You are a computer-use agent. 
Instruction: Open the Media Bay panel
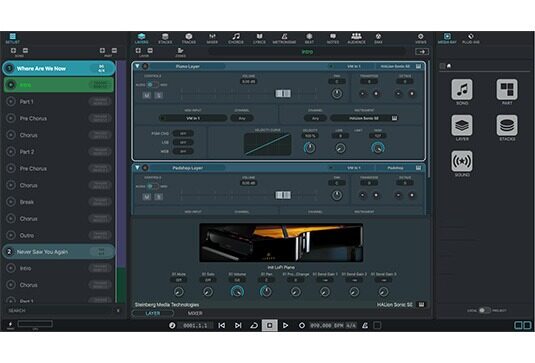447,38
